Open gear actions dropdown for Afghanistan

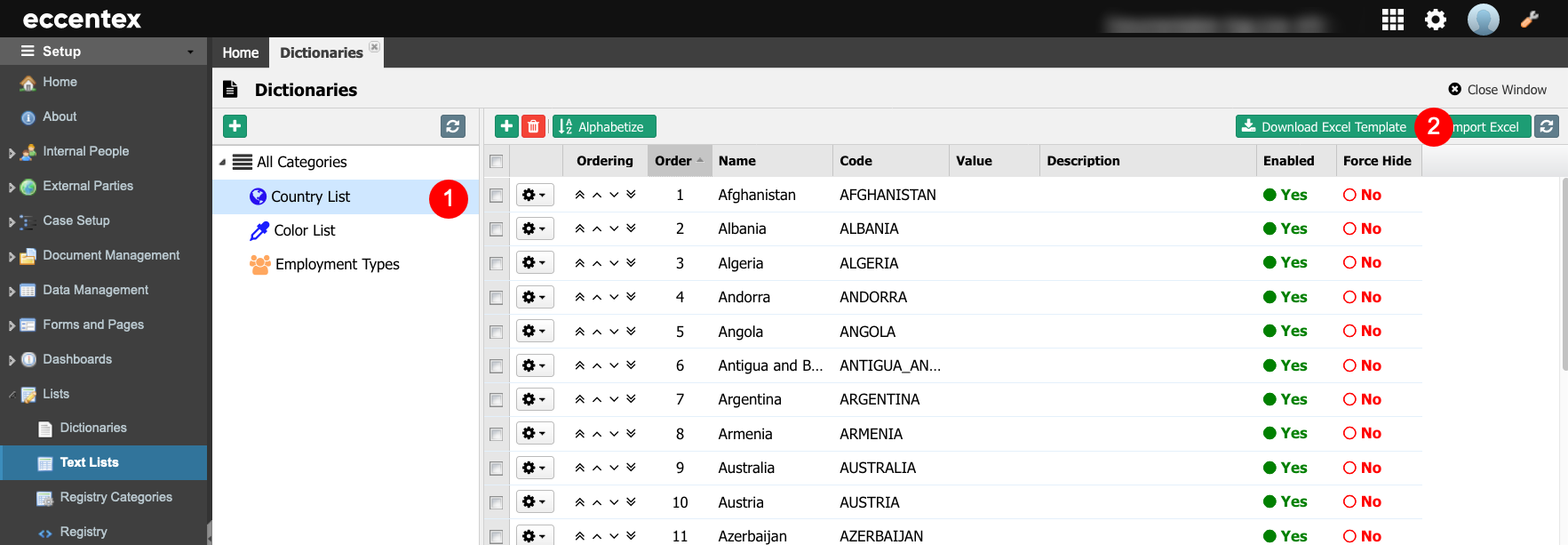[535, 195]
